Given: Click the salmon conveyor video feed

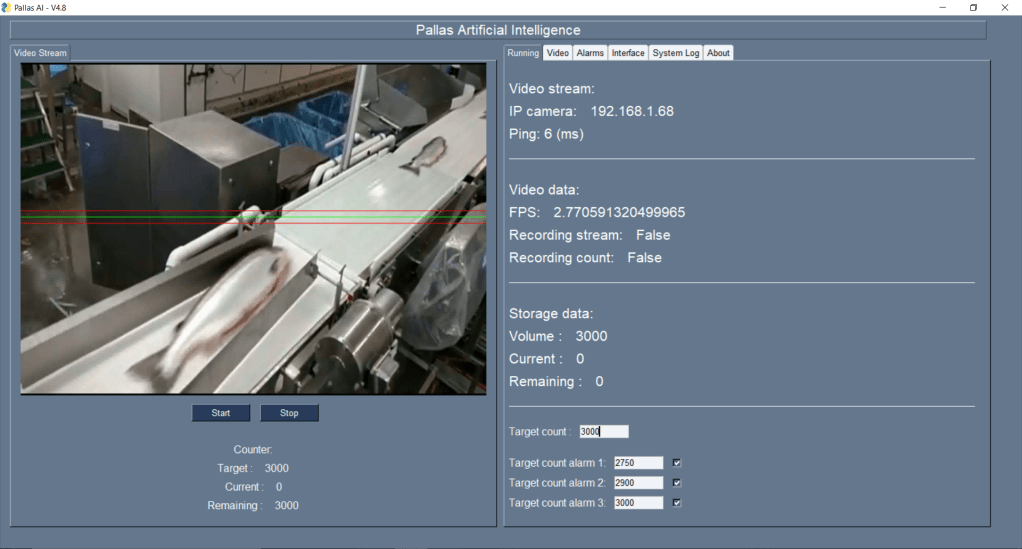Looking at the screenshot, I should click(x=253, y=229).
